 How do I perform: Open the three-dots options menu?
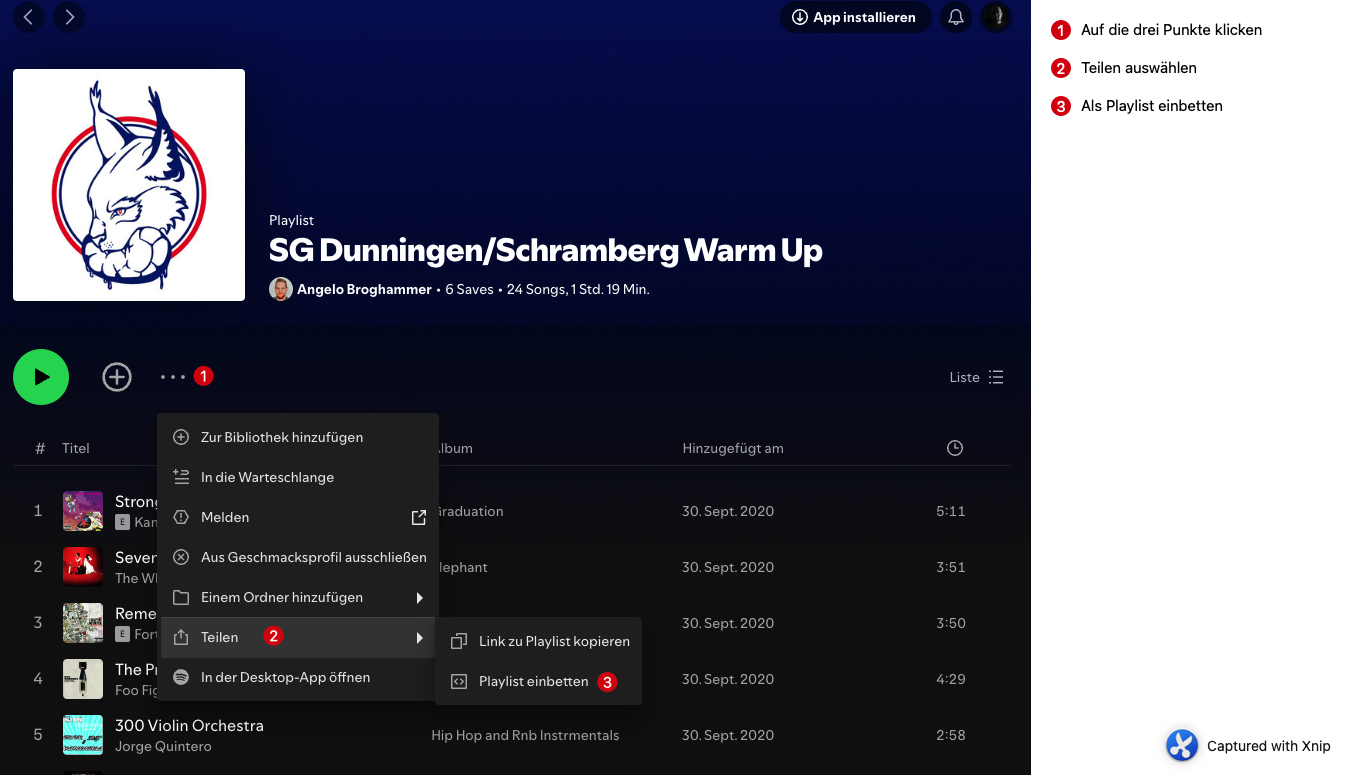[174, 377]
